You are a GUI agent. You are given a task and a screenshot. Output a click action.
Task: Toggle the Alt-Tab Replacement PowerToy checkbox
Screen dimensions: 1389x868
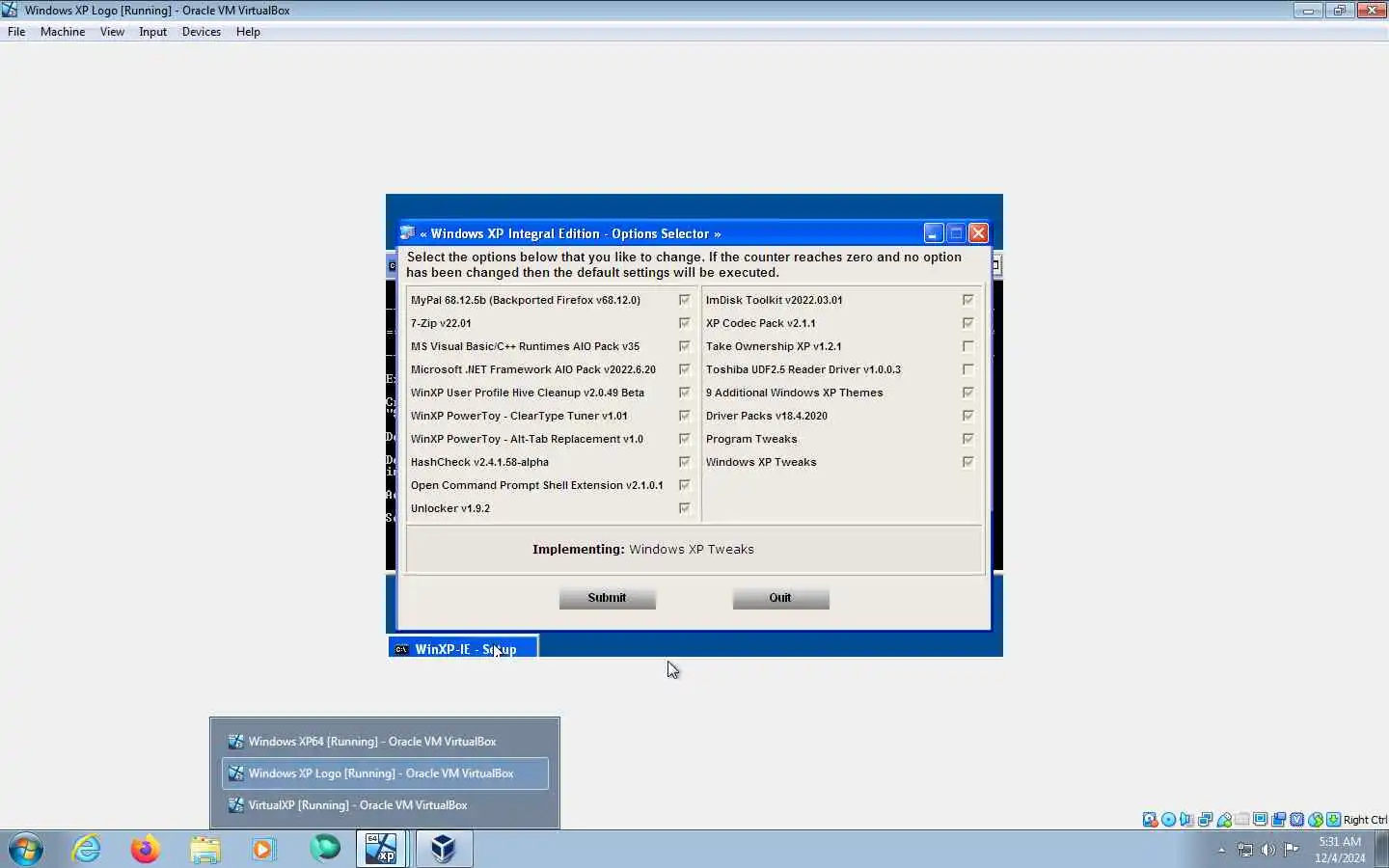tap(684, 439)
